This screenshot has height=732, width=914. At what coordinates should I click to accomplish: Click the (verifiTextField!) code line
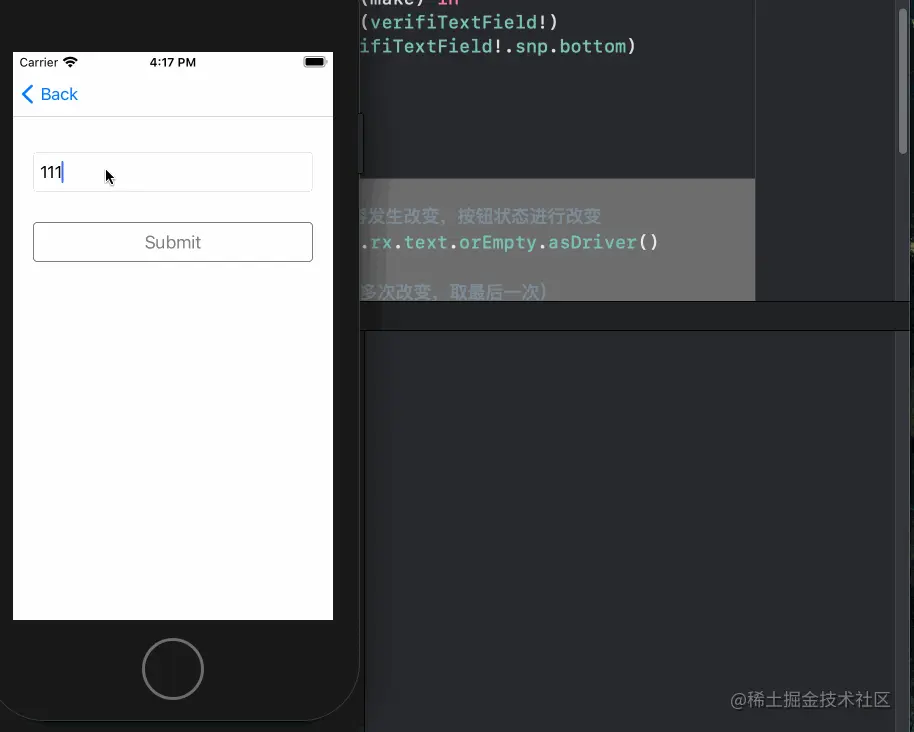[459, 22]
